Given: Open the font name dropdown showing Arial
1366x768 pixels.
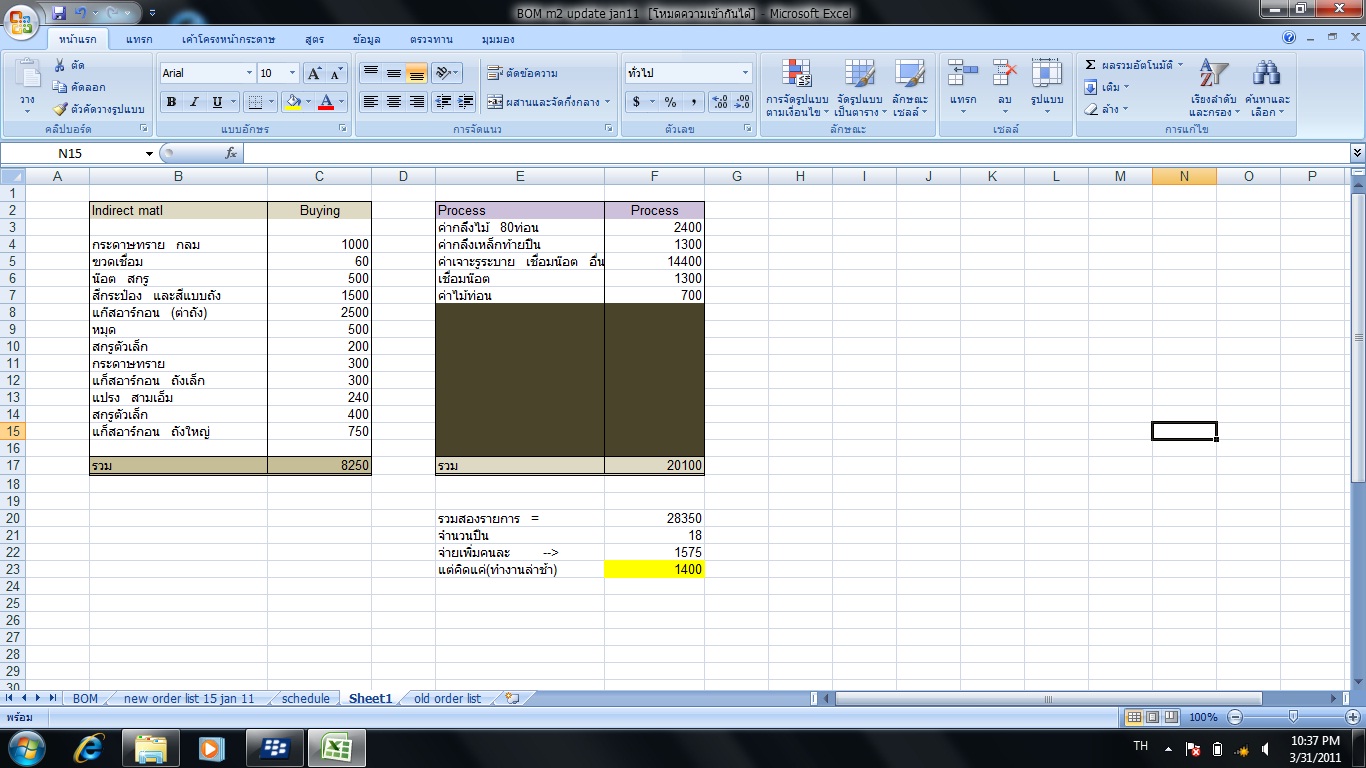Looking at the screenshot, I should (x=249, y=73).
